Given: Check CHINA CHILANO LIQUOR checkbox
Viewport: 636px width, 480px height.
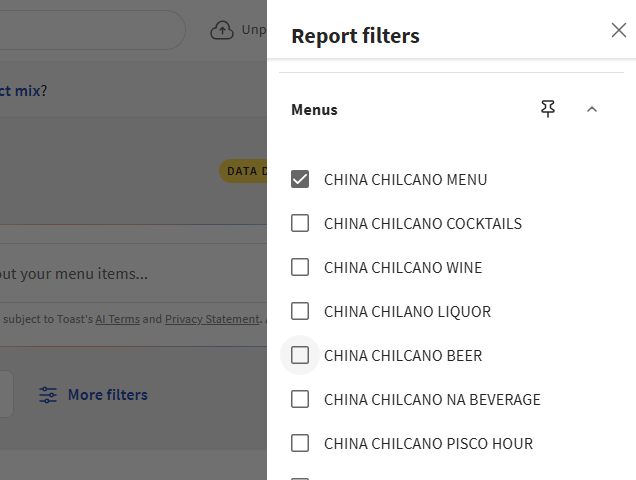Looking at the screenshot, I should (x=300, y=311).
